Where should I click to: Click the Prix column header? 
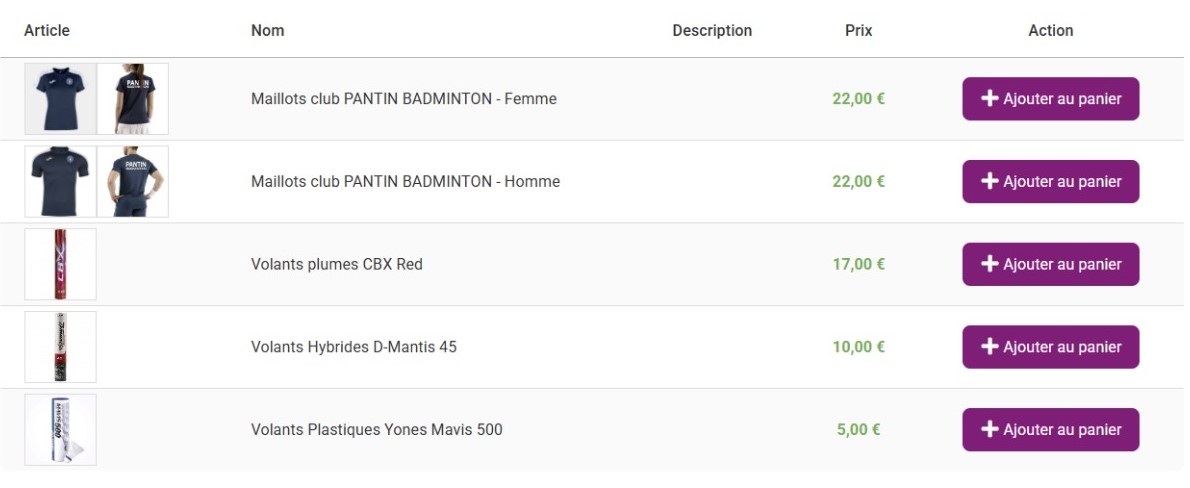tap(858, 31)
